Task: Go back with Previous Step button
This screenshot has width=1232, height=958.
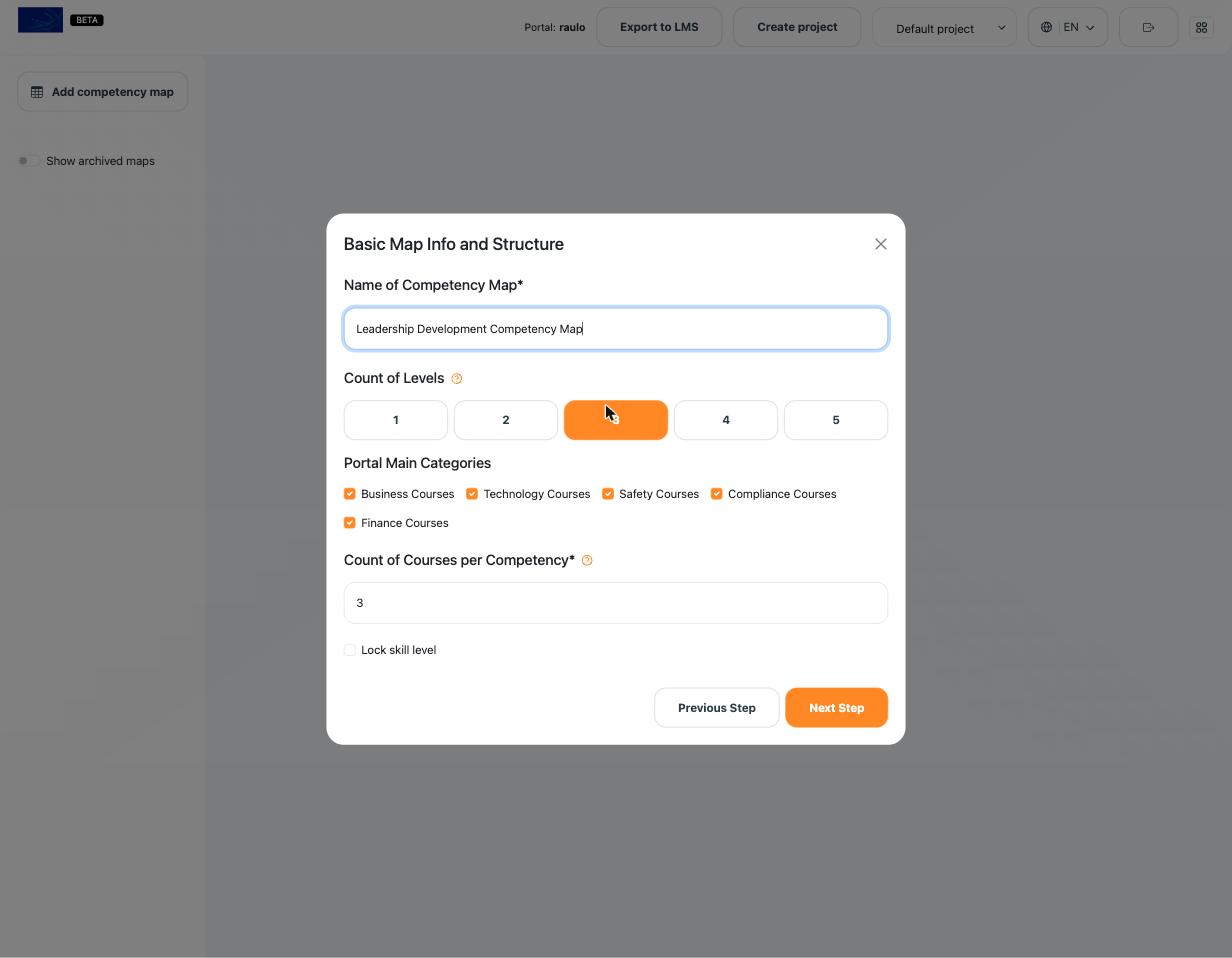Action: point(717,708)
